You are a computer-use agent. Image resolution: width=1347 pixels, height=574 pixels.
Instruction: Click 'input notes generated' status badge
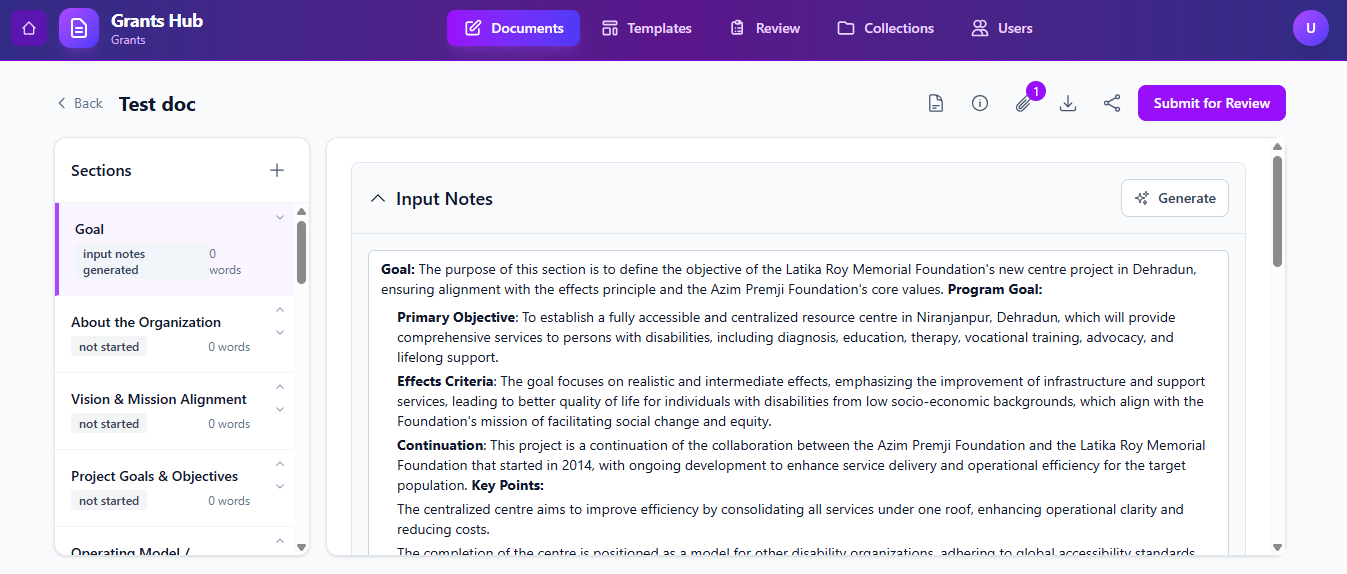pyautogui.click(x=140, y=262)
